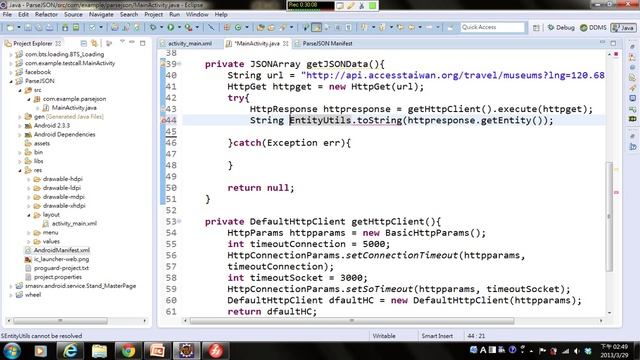Expand the Android 2.3.3 library node

(x=20, y=126)
